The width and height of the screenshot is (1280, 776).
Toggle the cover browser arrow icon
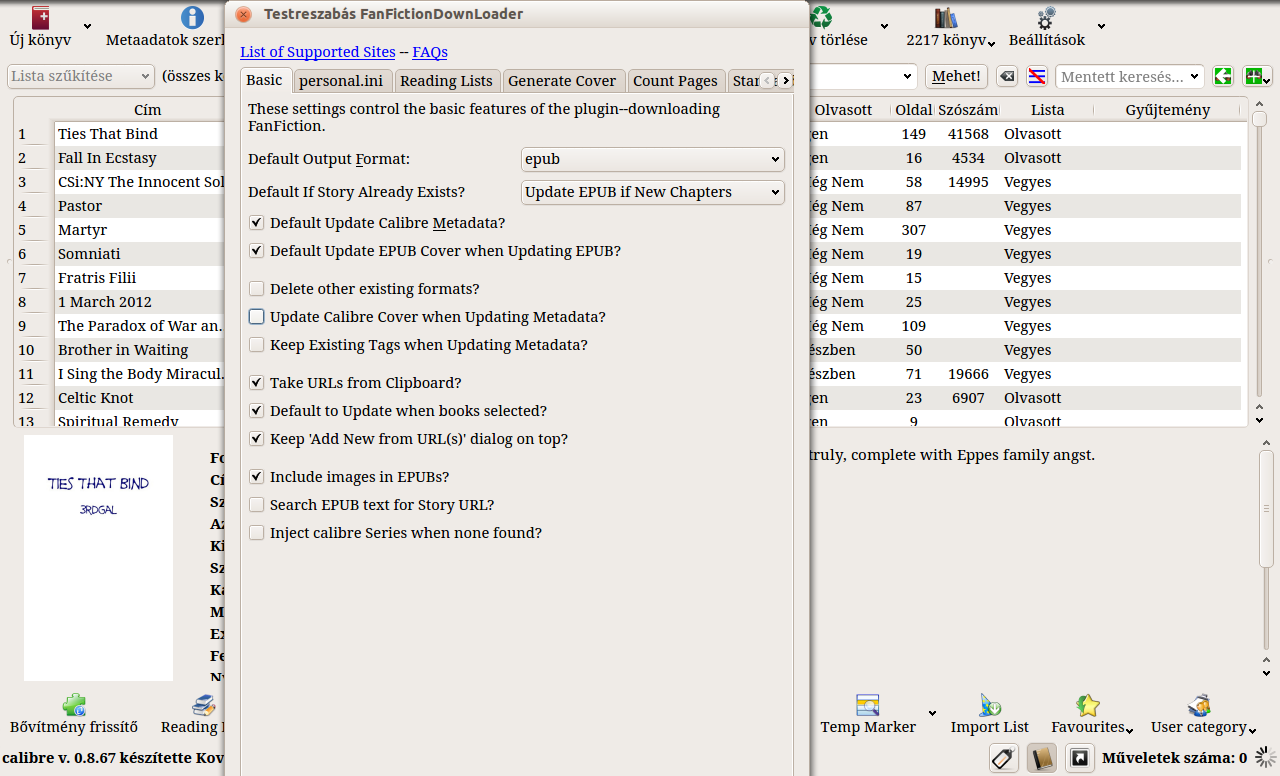coord(1079,759)
